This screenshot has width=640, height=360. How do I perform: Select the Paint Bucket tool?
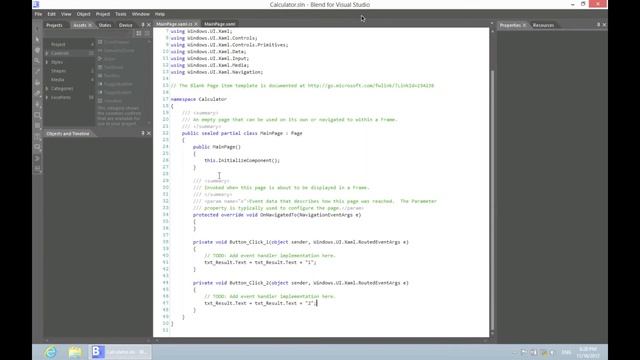38,82
